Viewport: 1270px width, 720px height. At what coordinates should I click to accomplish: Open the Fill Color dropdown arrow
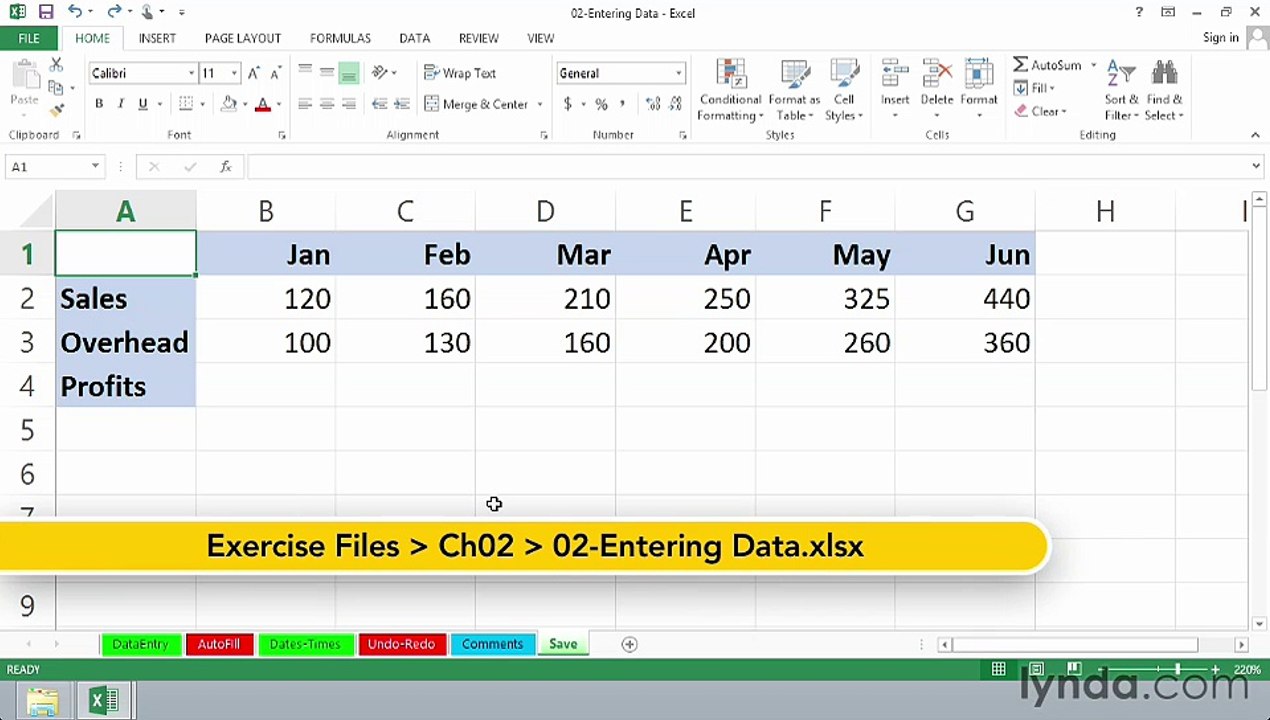(x=245, y=104)
